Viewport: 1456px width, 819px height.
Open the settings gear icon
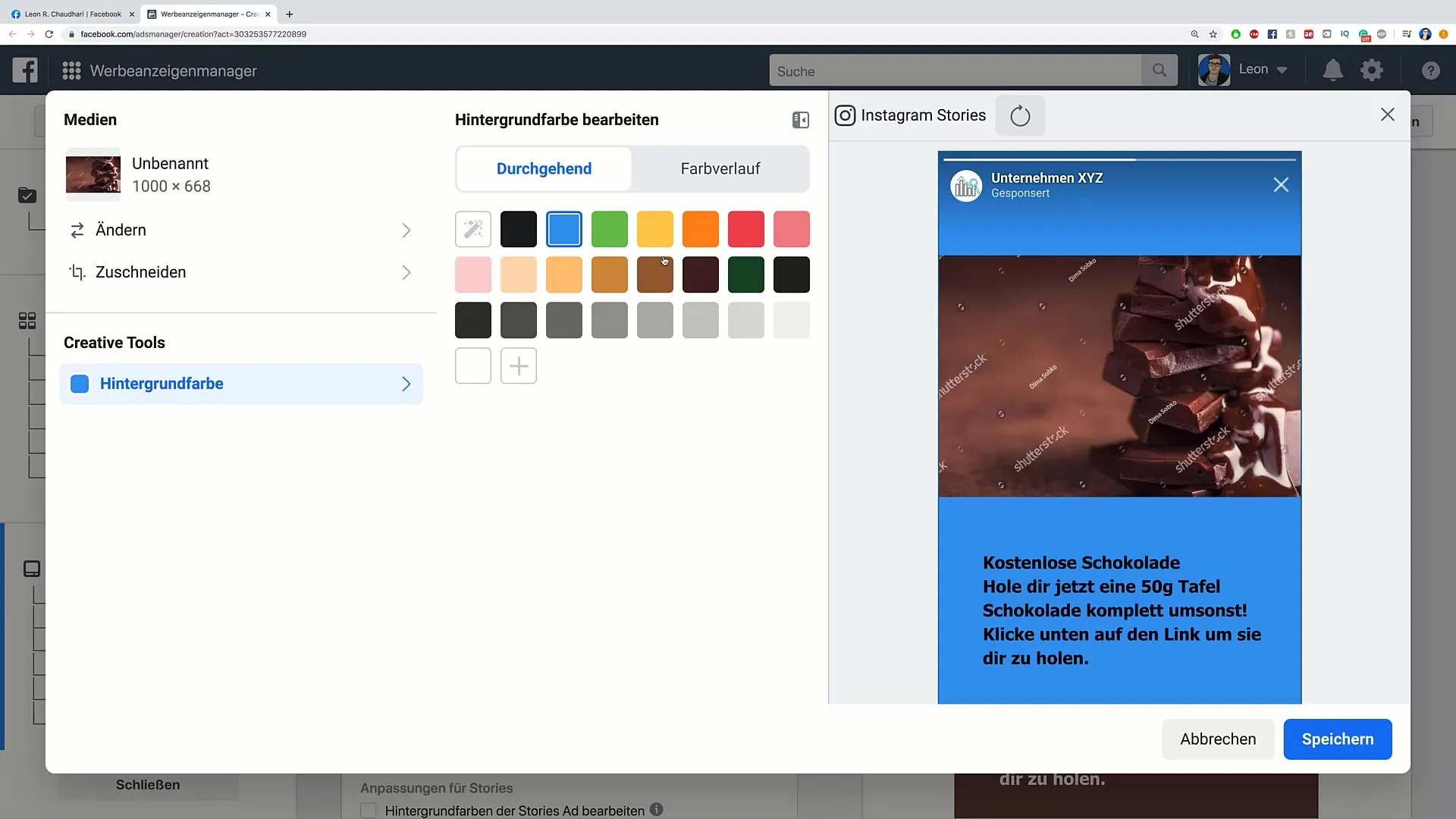[1371, 71]
